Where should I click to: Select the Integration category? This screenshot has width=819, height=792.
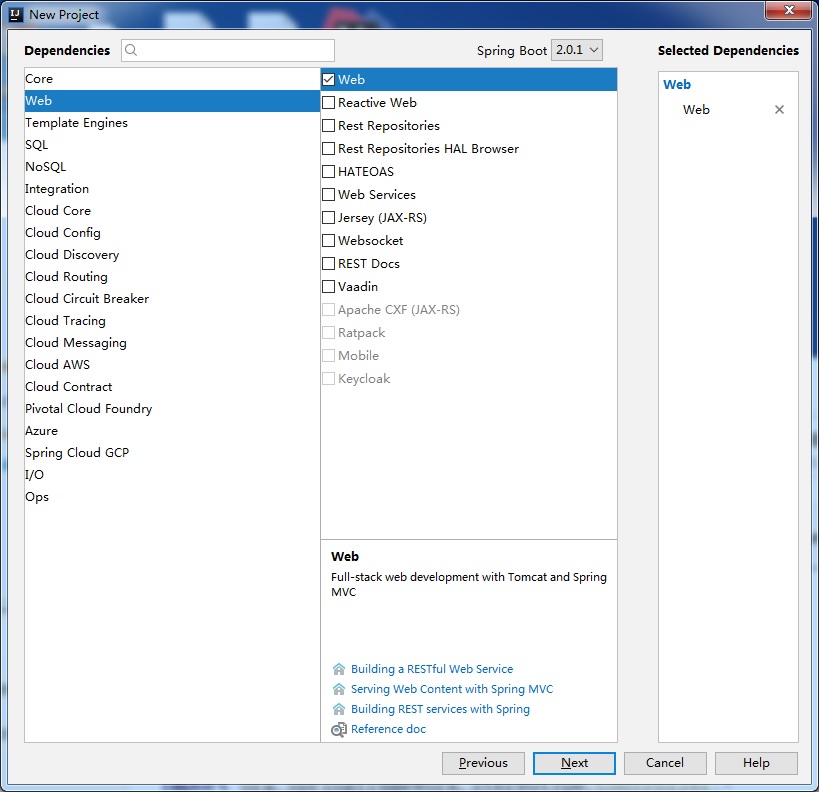point(172,189)
